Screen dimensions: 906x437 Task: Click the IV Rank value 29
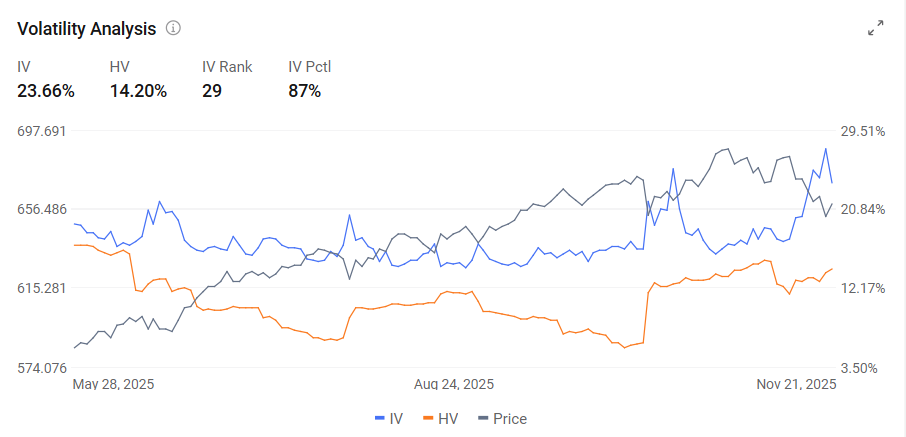[x=211, y=91]
